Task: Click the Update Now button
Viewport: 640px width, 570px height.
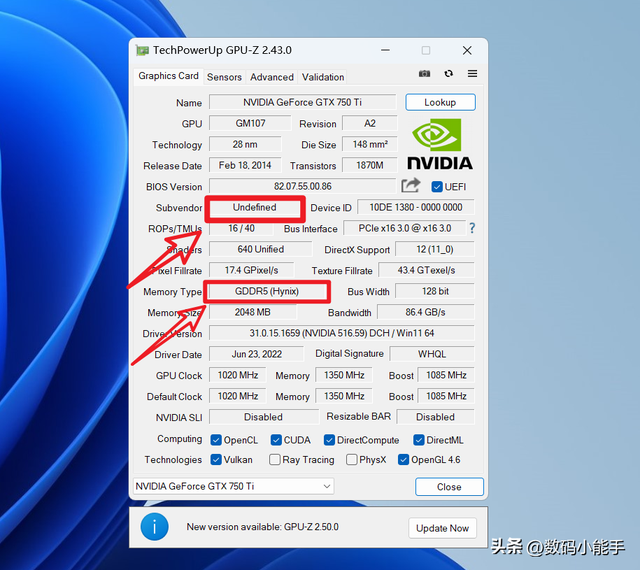Action: point(442,528)
